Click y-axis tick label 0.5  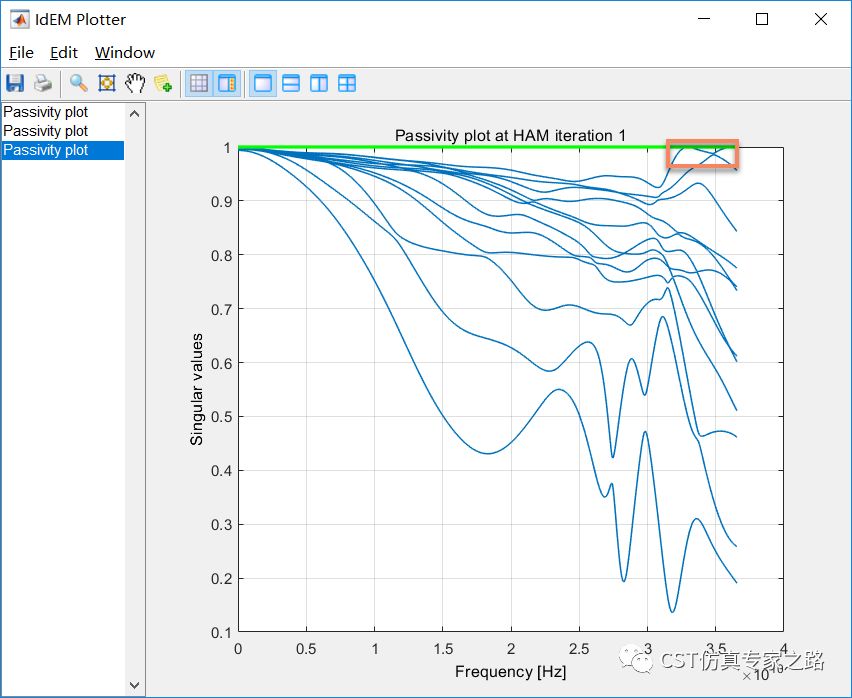tap(221, 417)
